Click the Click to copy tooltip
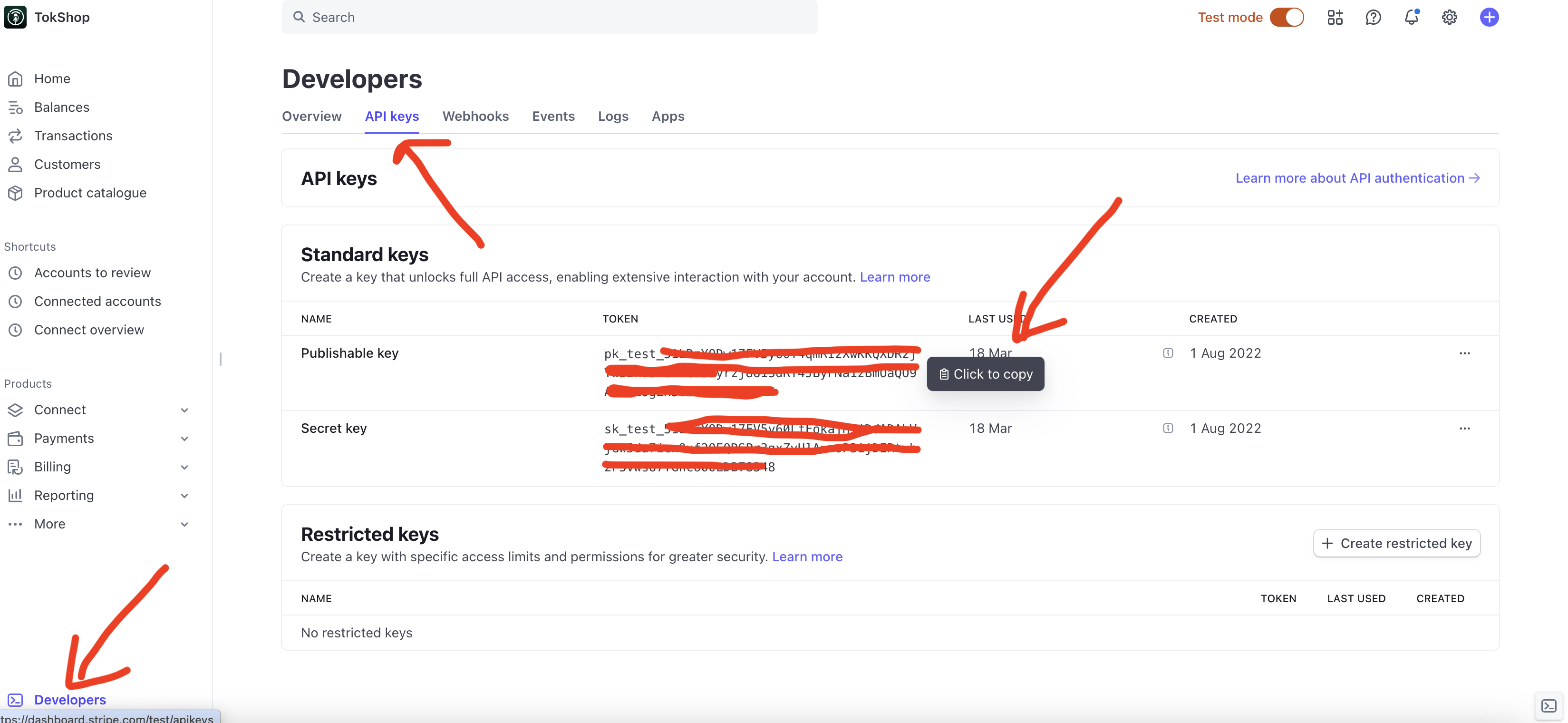The height and width of the screenshot is (723, 1568). click(x=985, y=374)
